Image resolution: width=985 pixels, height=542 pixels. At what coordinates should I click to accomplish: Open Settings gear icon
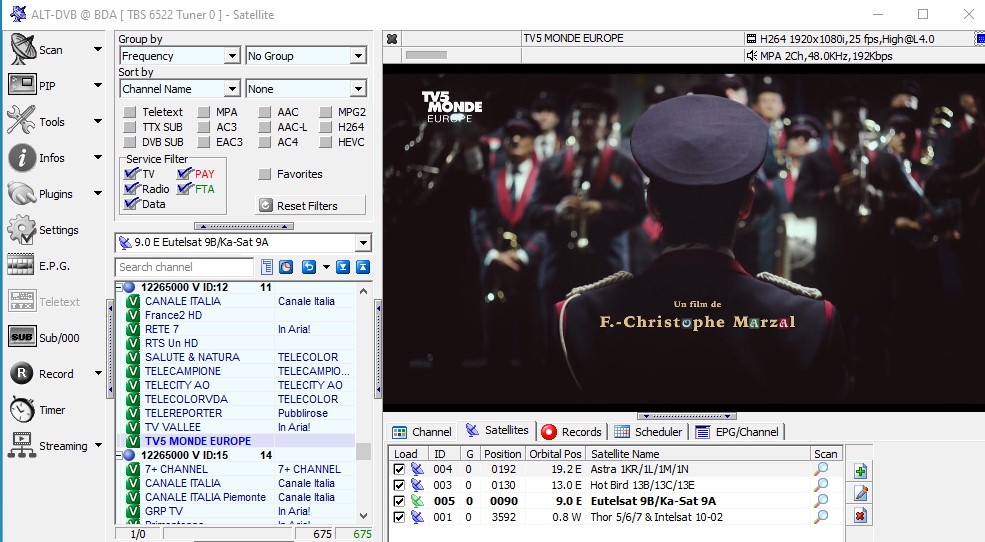(22, 229)
